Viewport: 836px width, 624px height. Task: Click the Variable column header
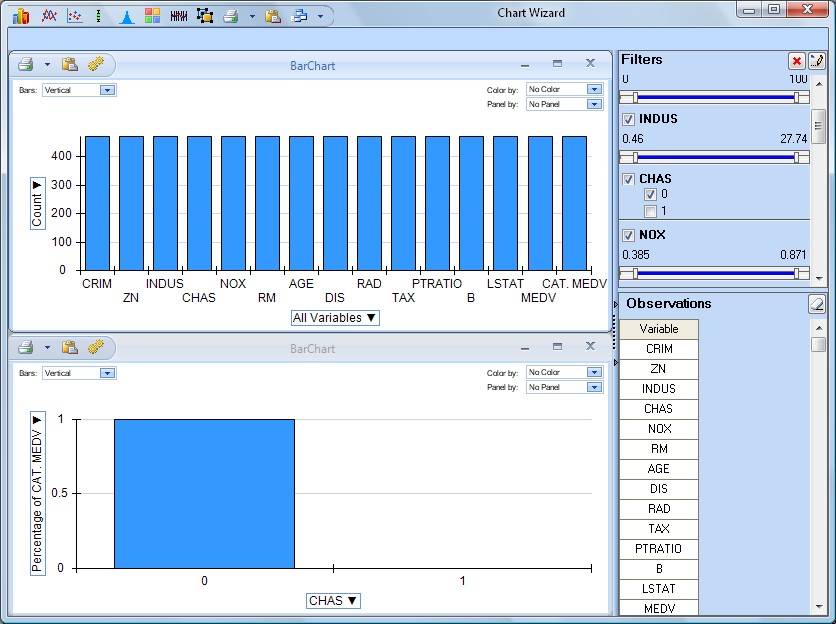point(659,329)
